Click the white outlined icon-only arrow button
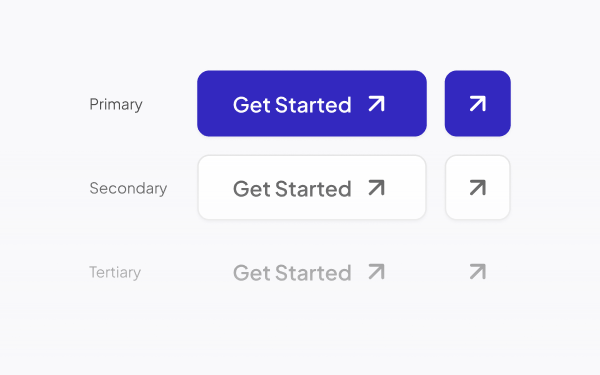The image size is (600, 375). coord(478,188)
